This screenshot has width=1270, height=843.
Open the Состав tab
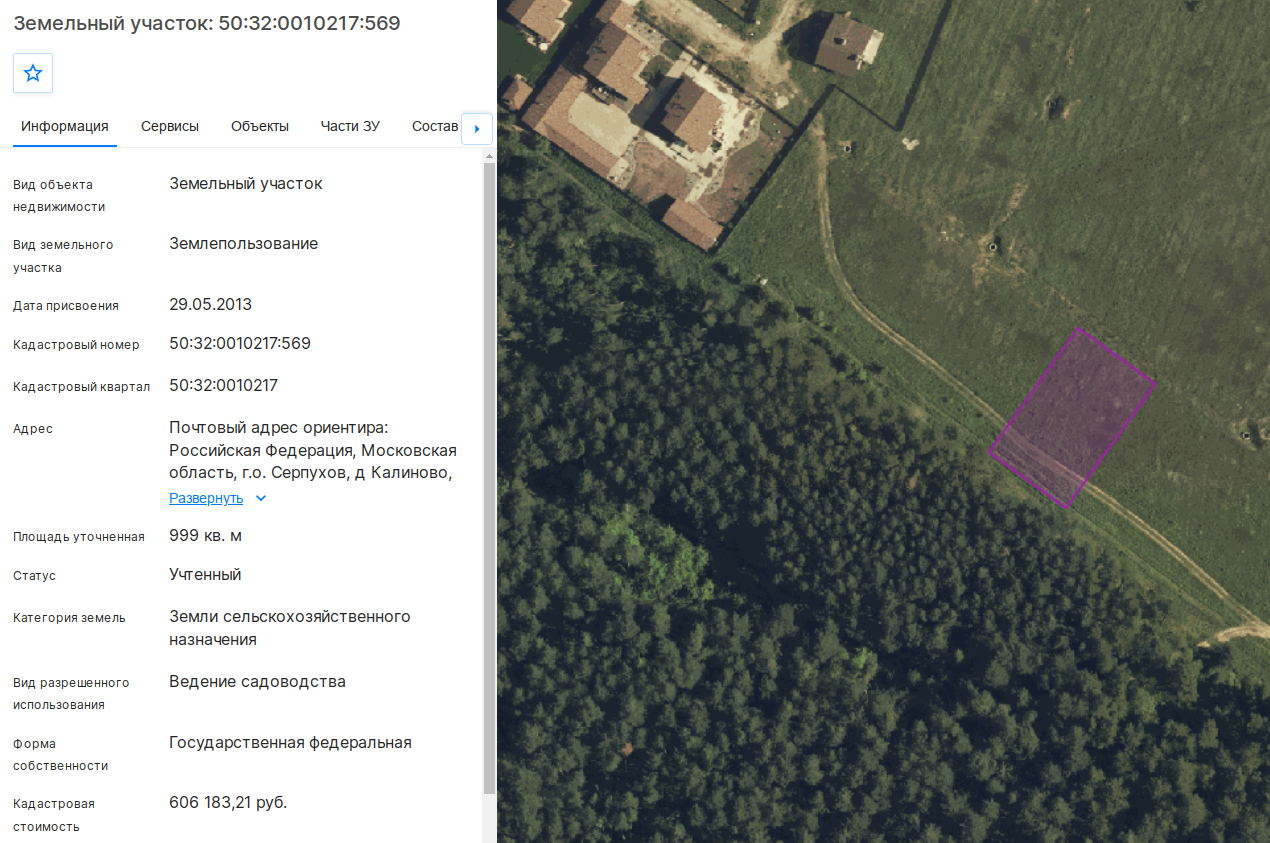coord(435,126)
